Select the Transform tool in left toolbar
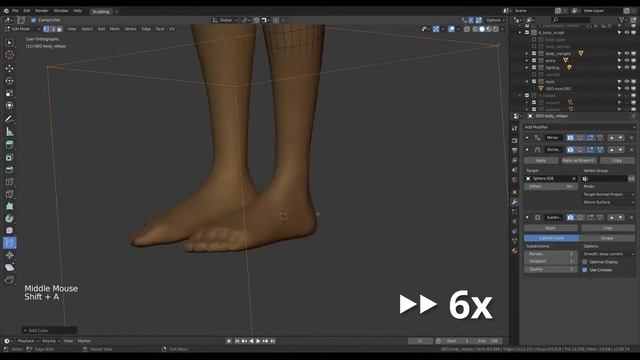Viewport: 640px width, 360px height. [9, 106]
